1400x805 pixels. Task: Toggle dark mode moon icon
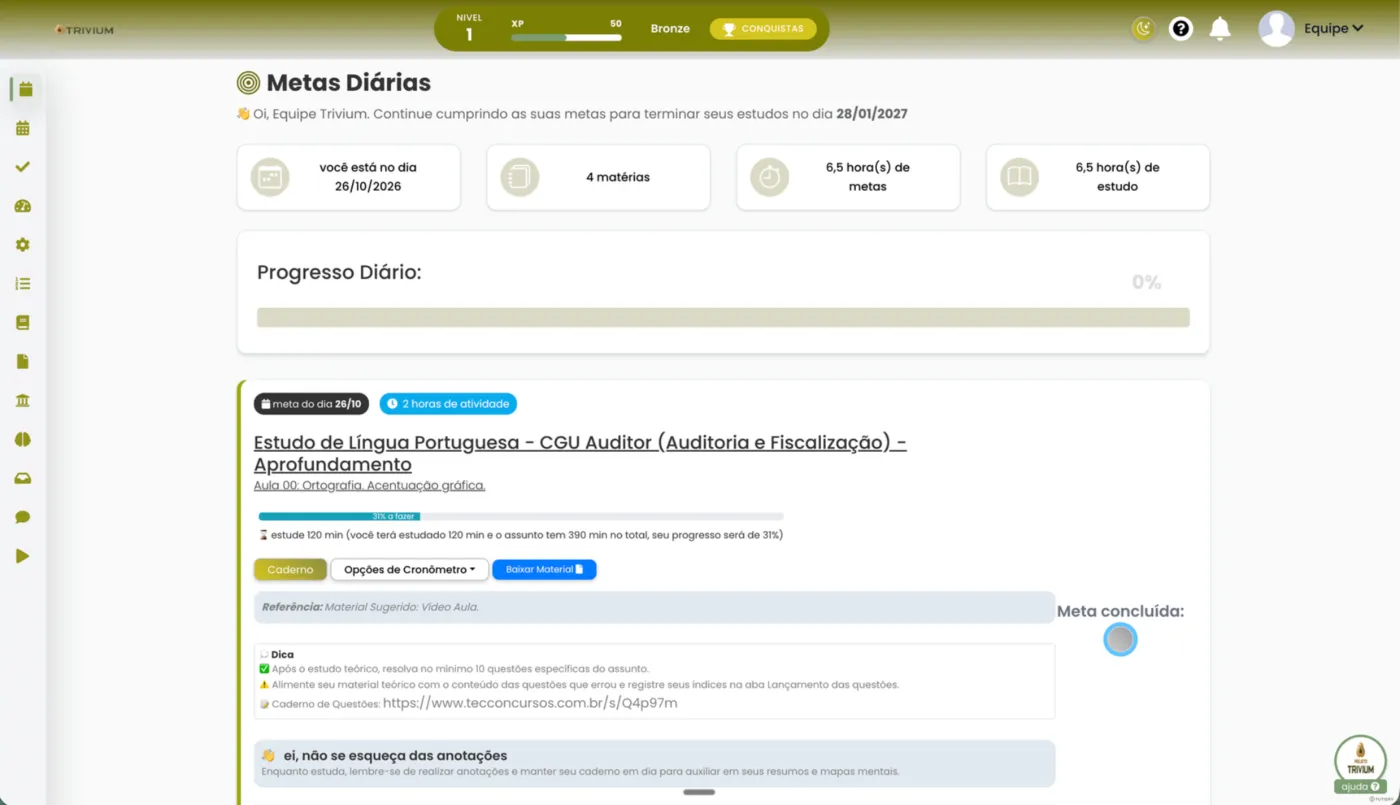pyautogui.click(x=1143, y=29)
